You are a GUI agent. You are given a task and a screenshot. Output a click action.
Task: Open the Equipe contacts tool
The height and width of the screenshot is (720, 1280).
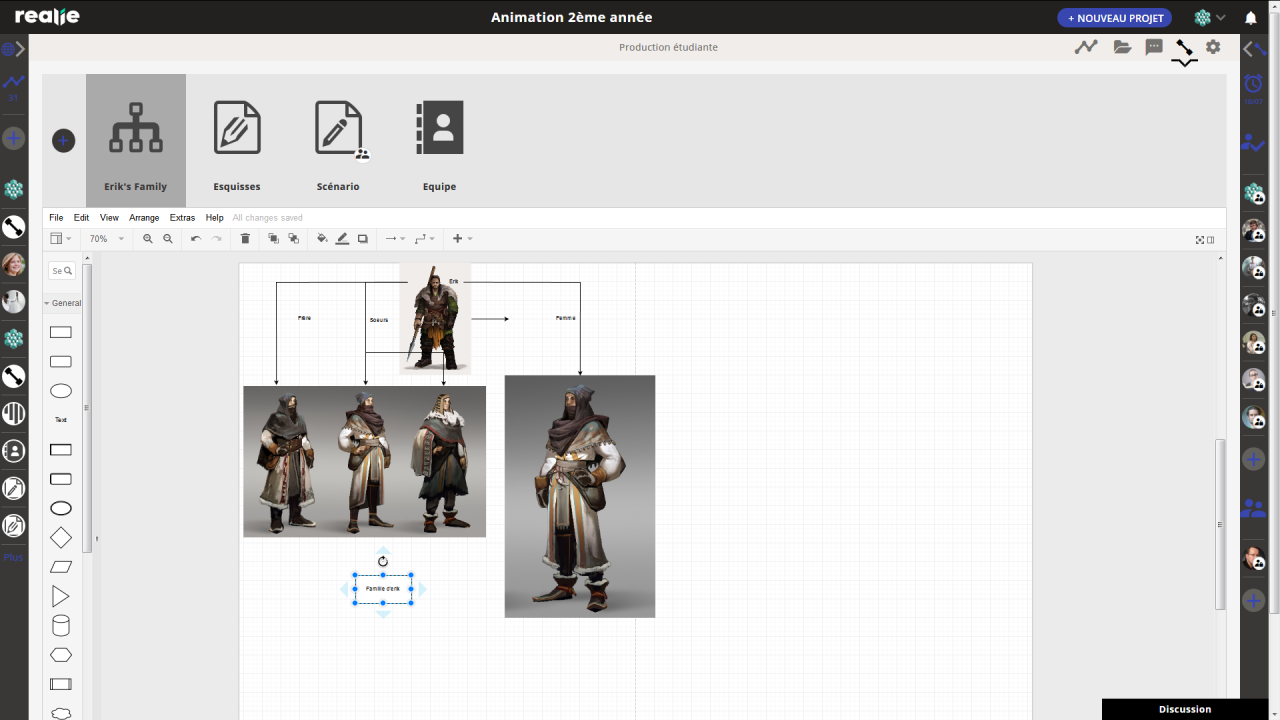coord(439,141)
